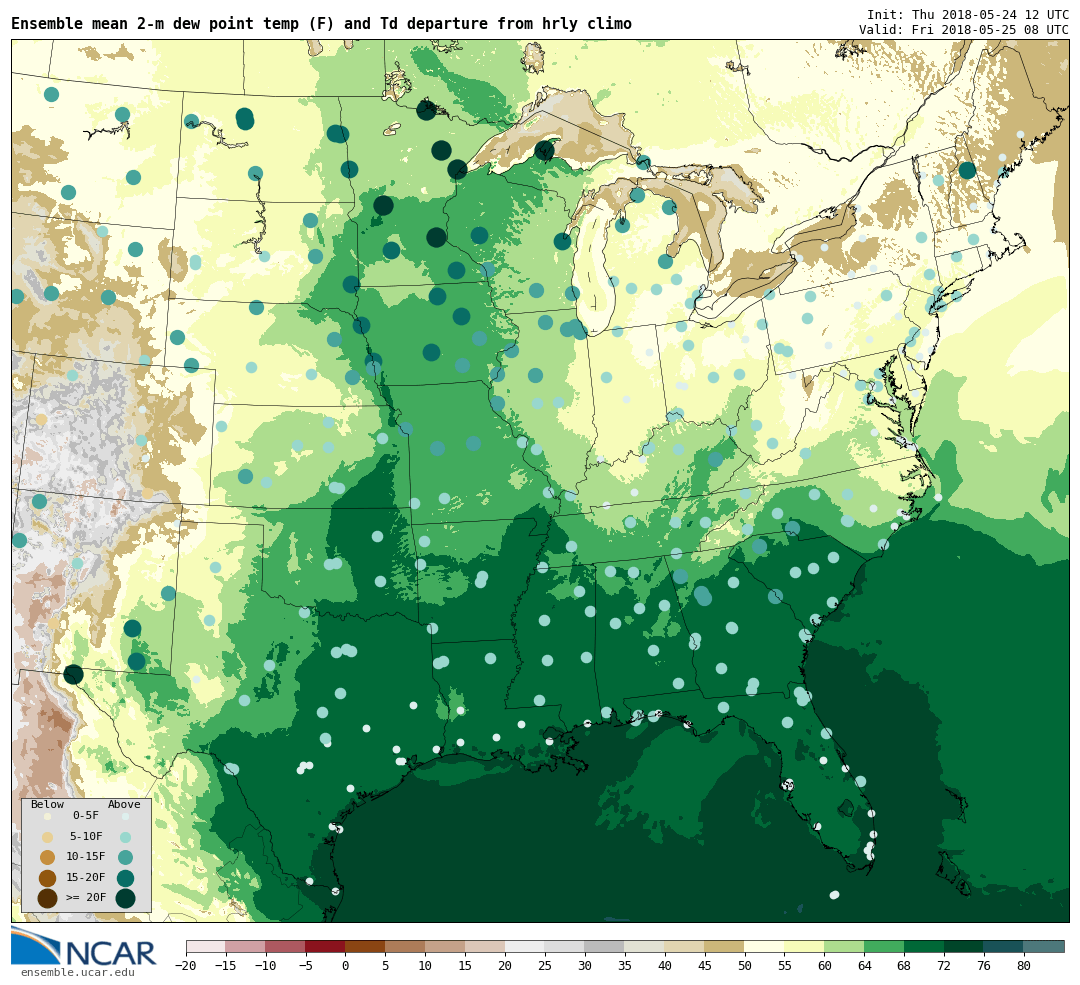Click the "25" colorbar tick label

coord(545,966)
